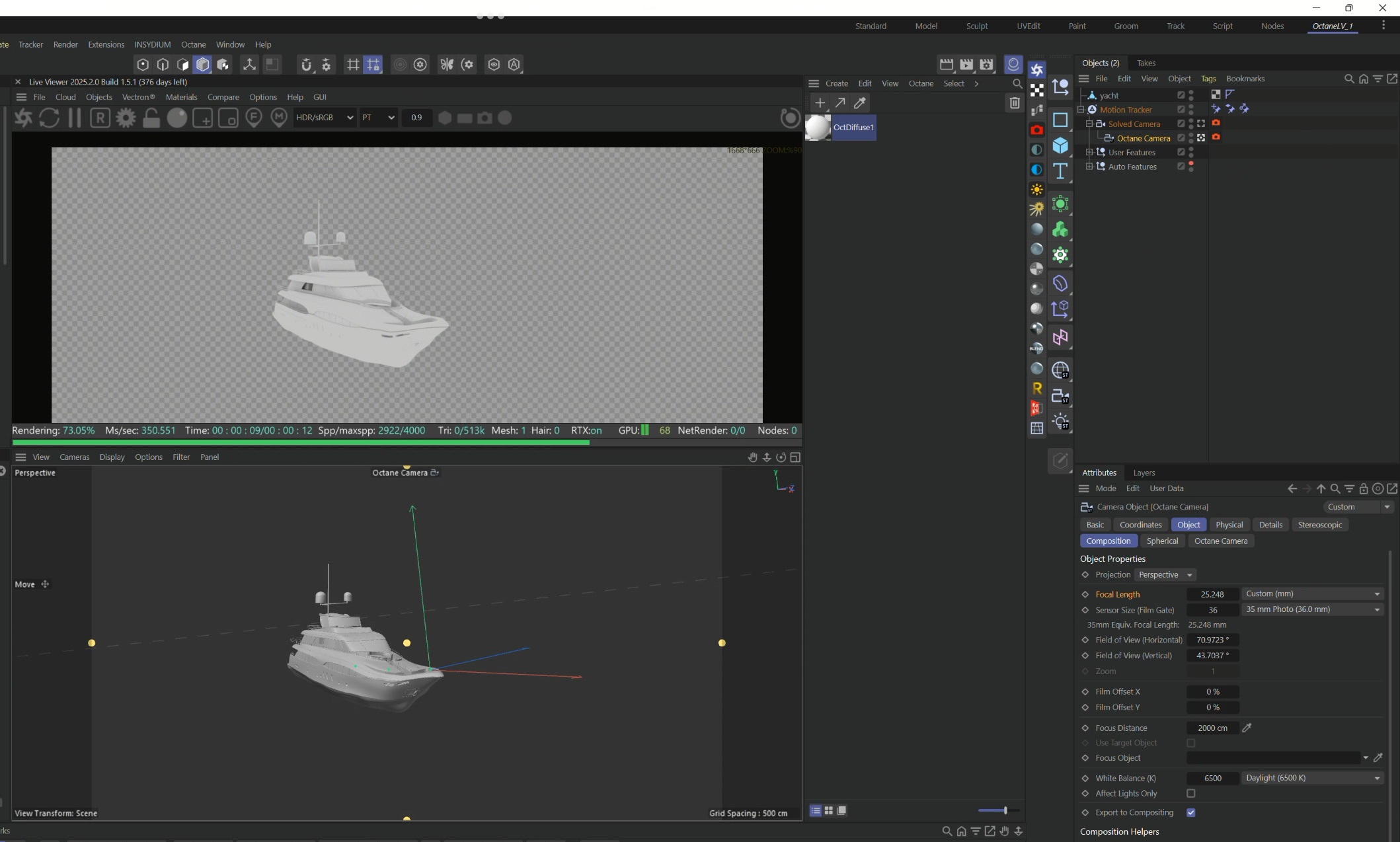
Task: Enable Affect Lights Only checkbox
Action: [x=1190, y=793]
